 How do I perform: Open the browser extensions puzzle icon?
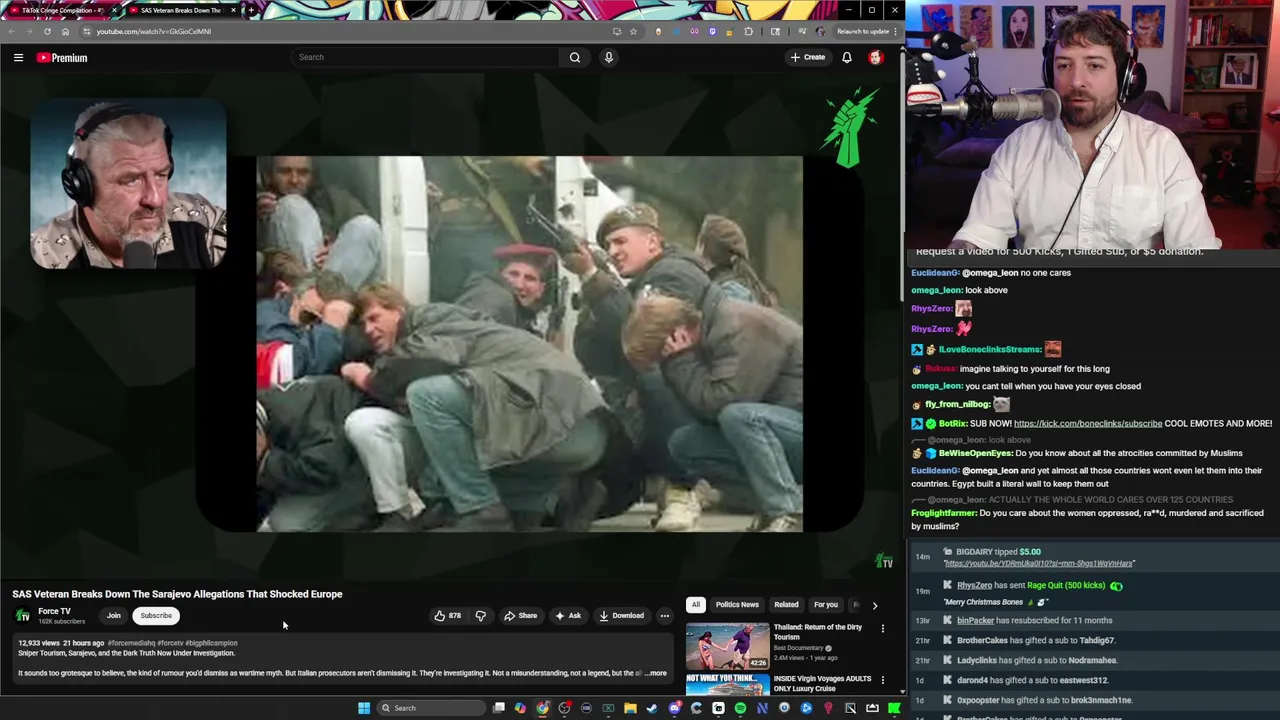tap(748, 31)
